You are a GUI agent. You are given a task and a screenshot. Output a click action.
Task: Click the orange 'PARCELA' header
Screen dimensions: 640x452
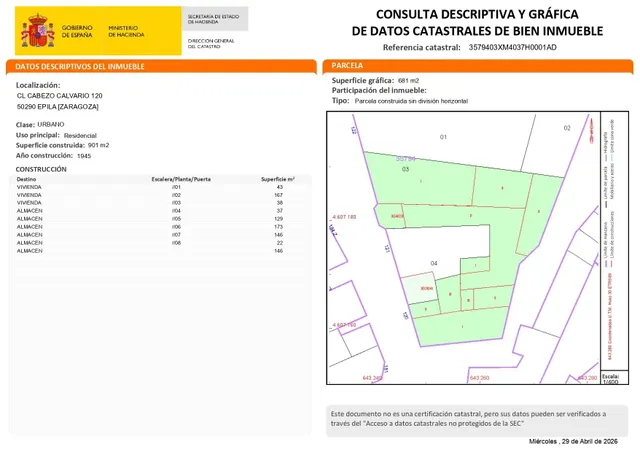[x=347, y=65]
